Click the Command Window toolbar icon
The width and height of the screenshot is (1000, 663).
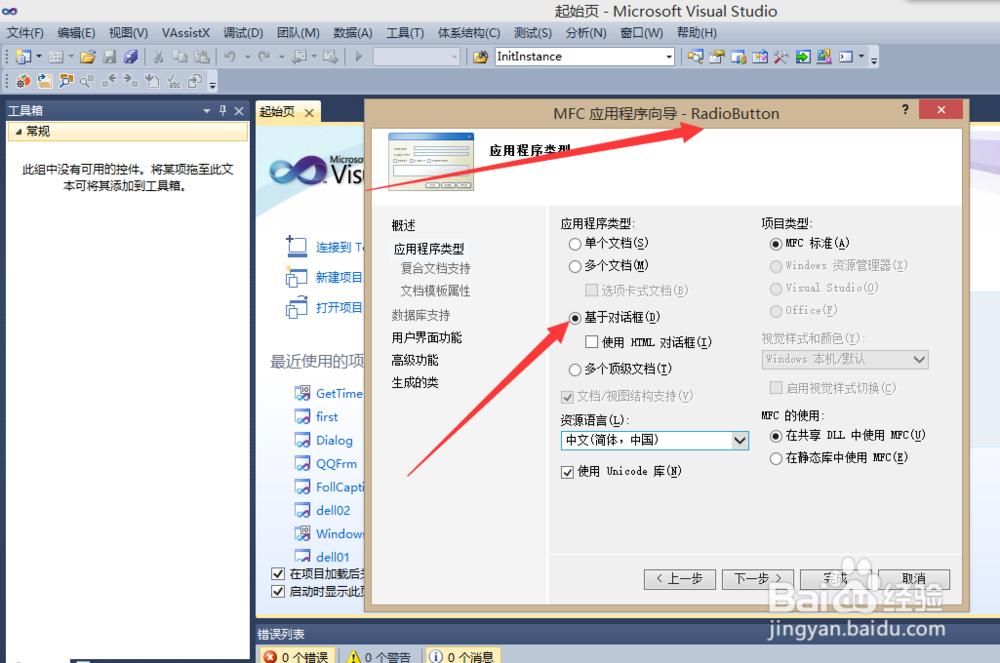pos(846,57)
